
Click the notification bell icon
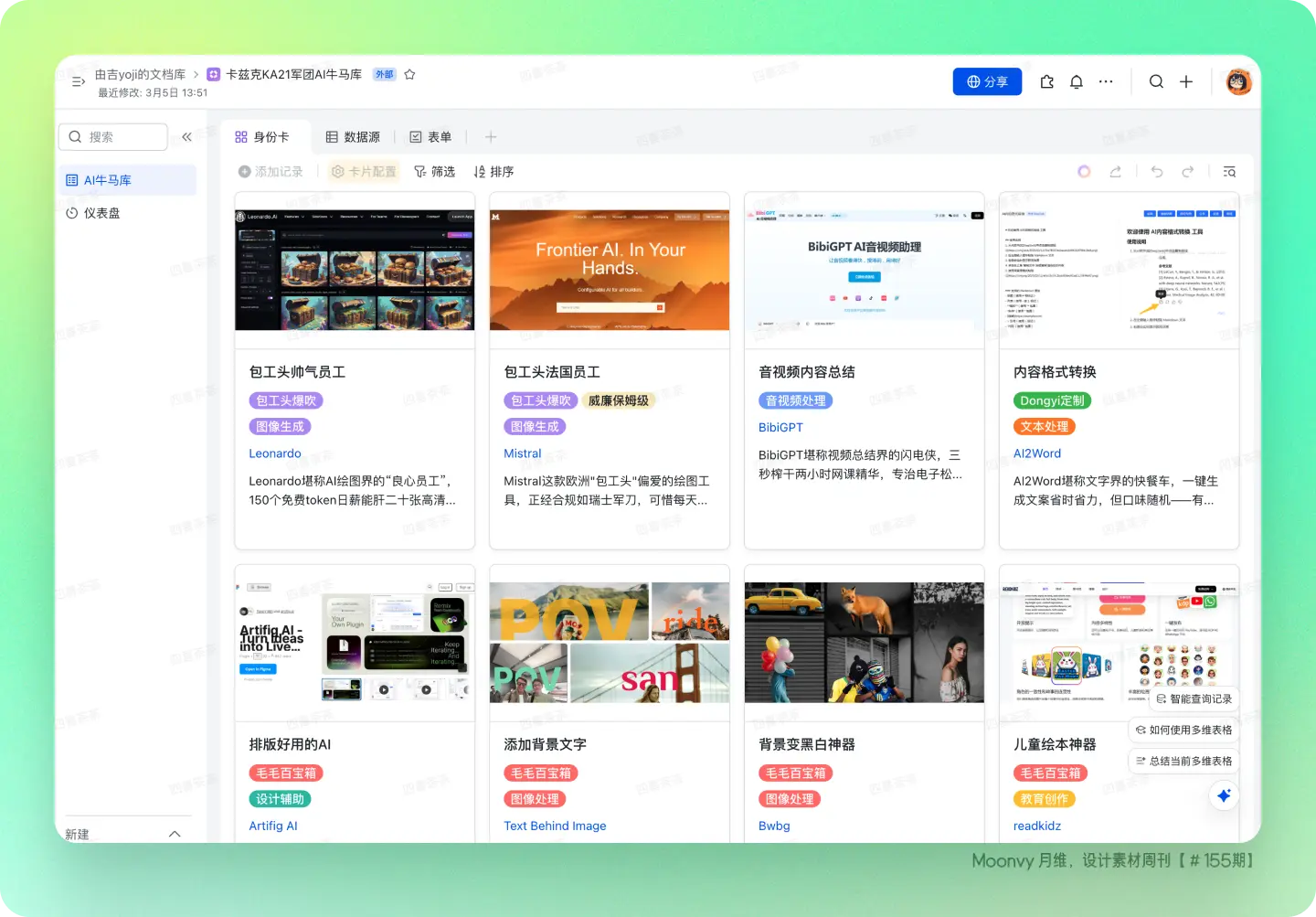(x=1077, y=81)
